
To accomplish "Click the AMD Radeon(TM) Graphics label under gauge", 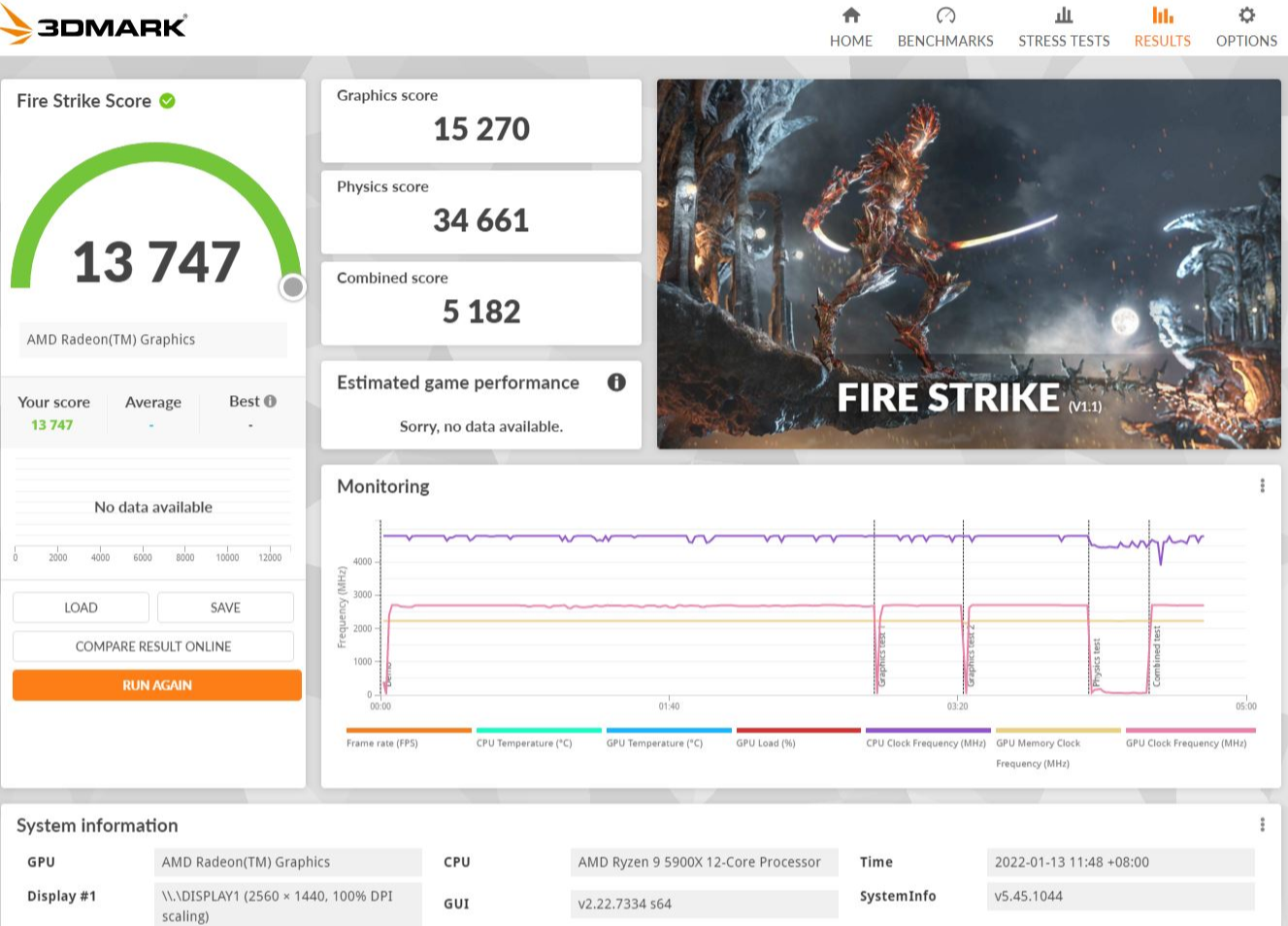I will [x=153, y=340].
